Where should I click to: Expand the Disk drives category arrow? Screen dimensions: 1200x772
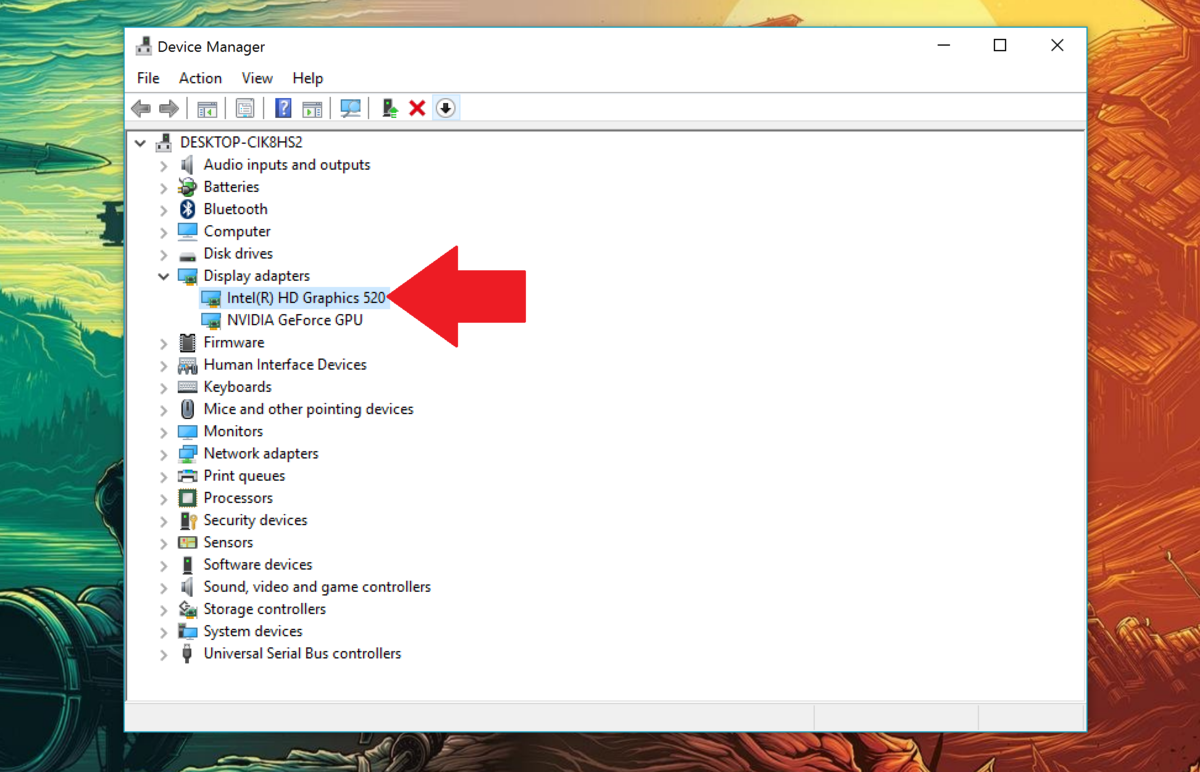tap(164, 254)
